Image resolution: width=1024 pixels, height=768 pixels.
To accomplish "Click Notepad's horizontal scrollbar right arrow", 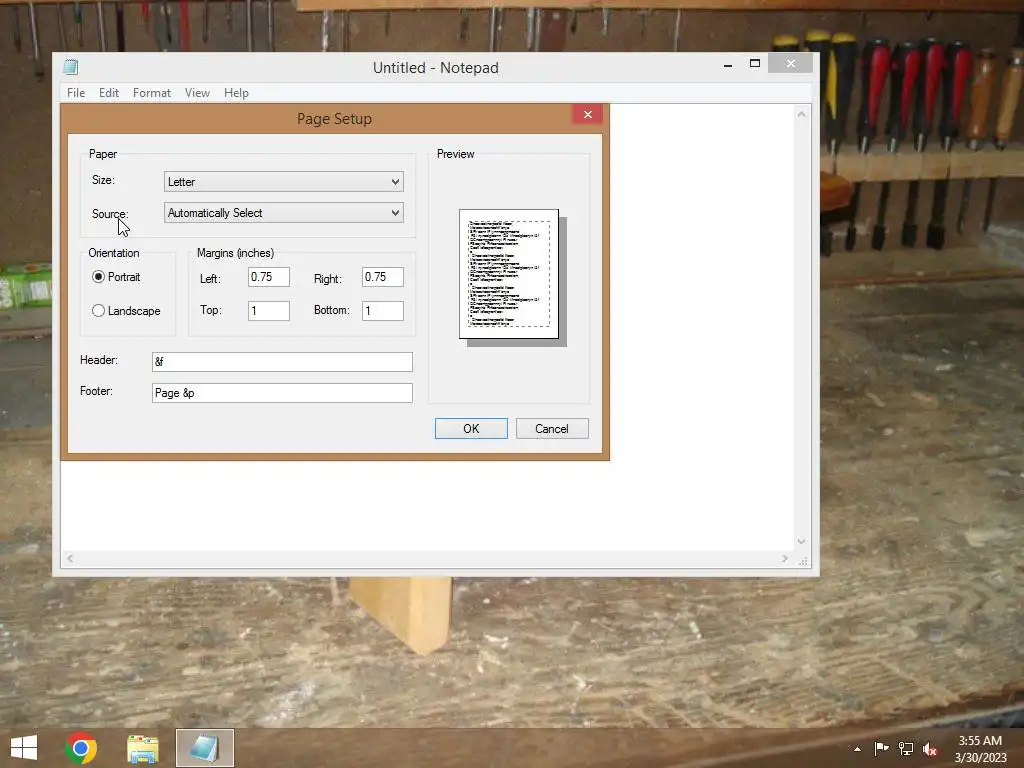I will [785, 558].
